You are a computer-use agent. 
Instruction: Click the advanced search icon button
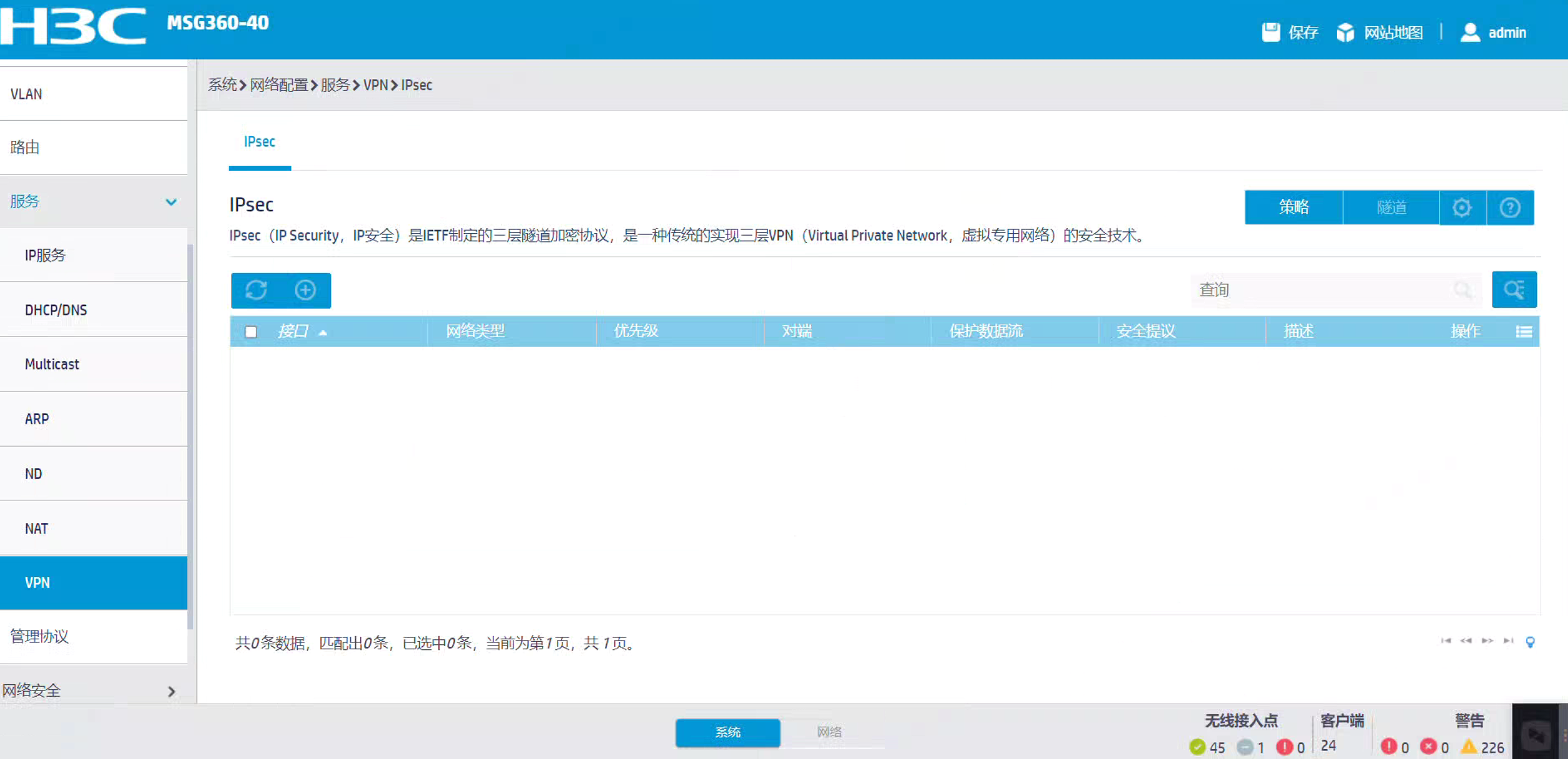1514,290
